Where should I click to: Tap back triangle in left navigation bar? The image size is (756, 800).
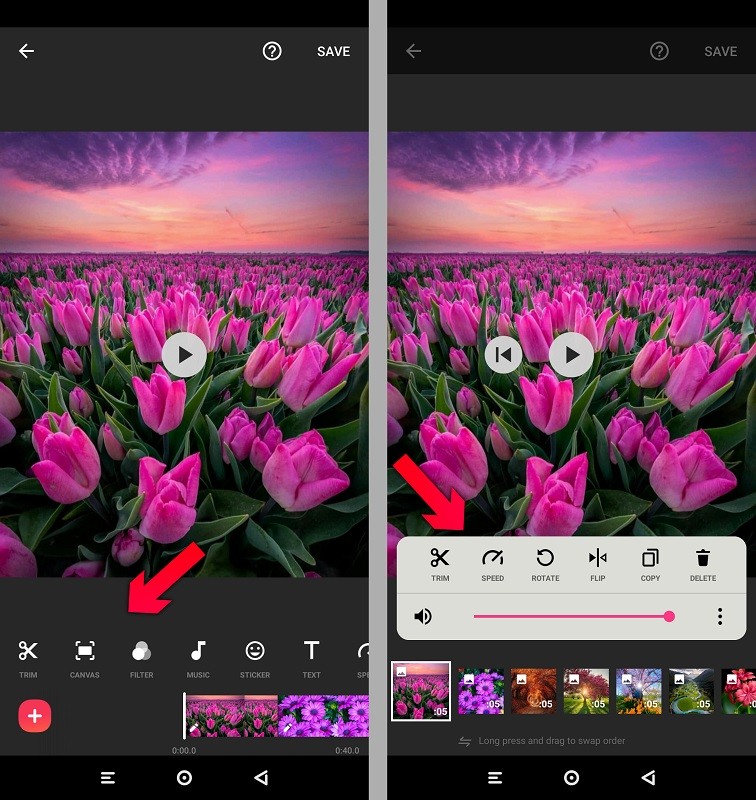coord(261,778)
